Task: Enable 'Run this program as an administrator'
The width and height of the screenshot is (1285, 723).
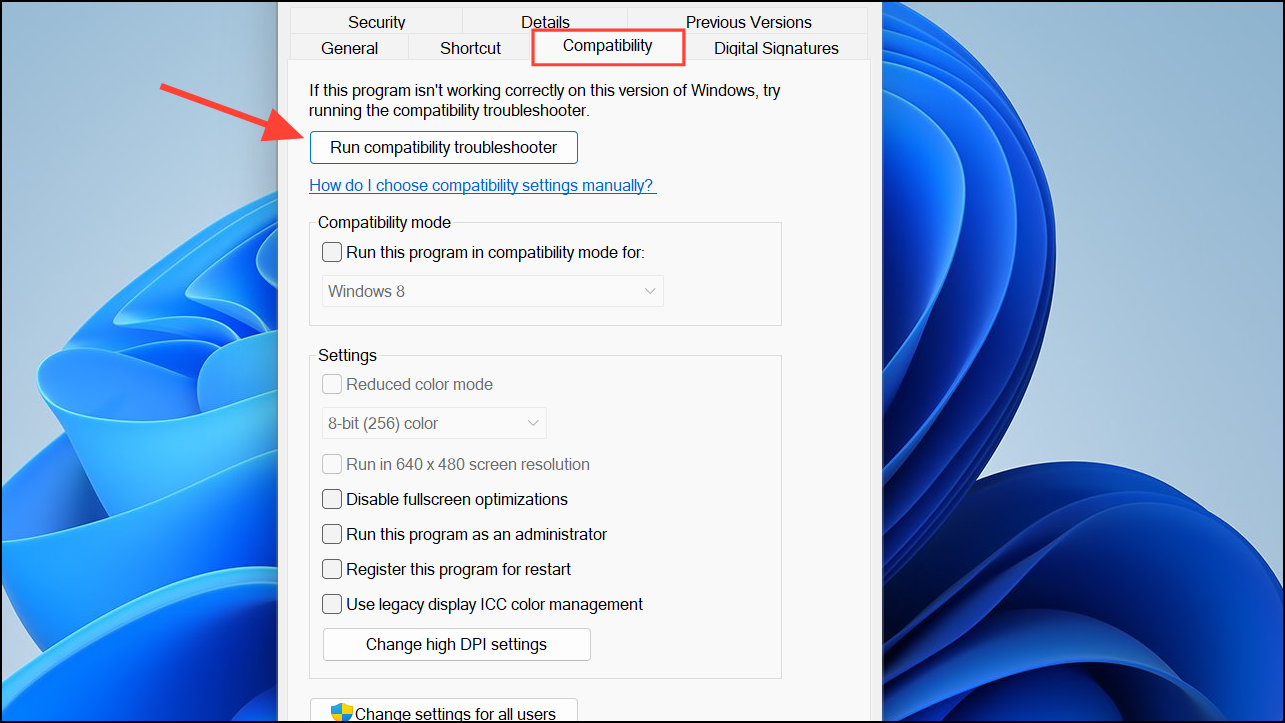Action: point(332,534)
